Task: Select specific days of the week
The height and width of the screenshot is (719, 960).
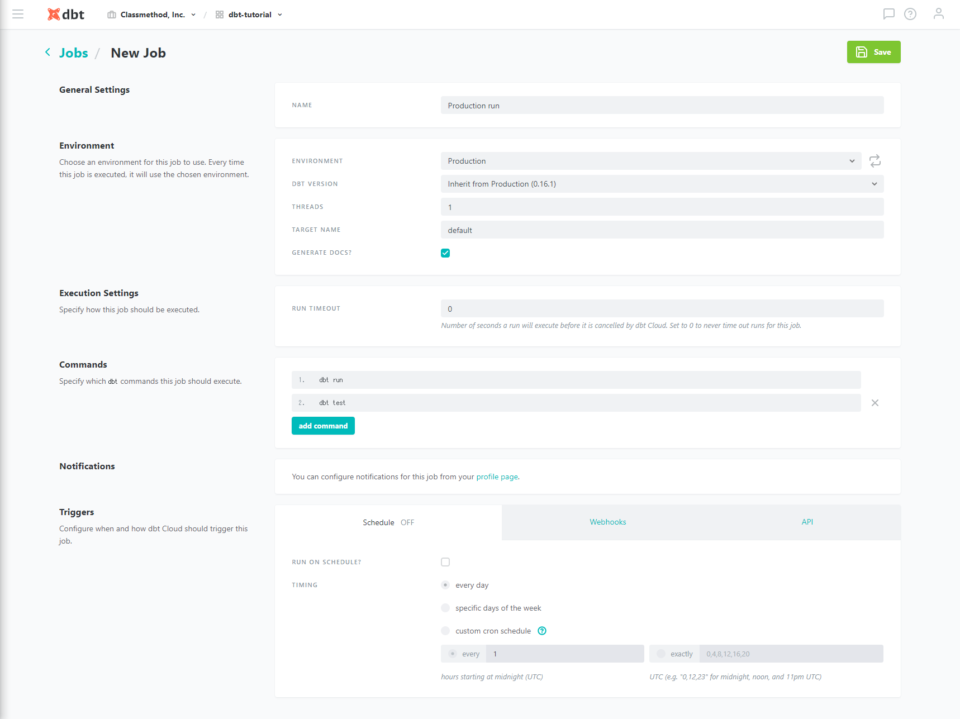Action: tap(445, 608)
